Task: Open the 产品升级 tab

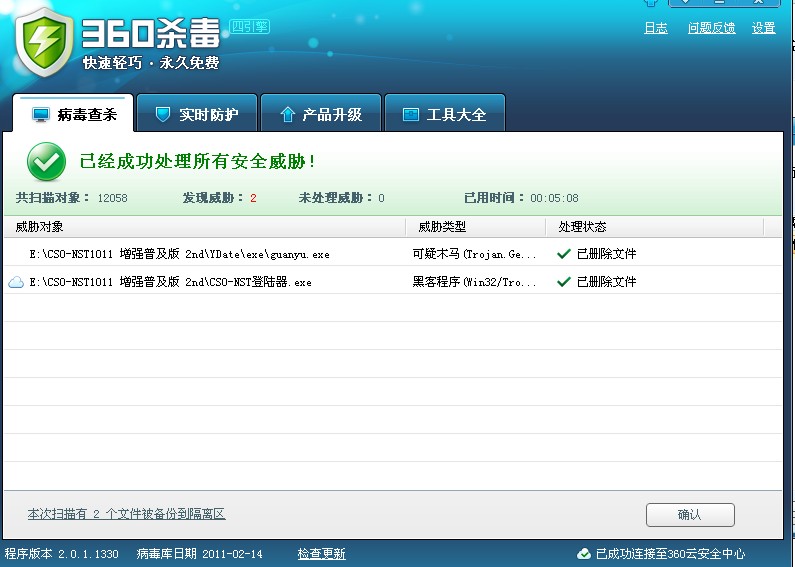Action: (321, 114)
